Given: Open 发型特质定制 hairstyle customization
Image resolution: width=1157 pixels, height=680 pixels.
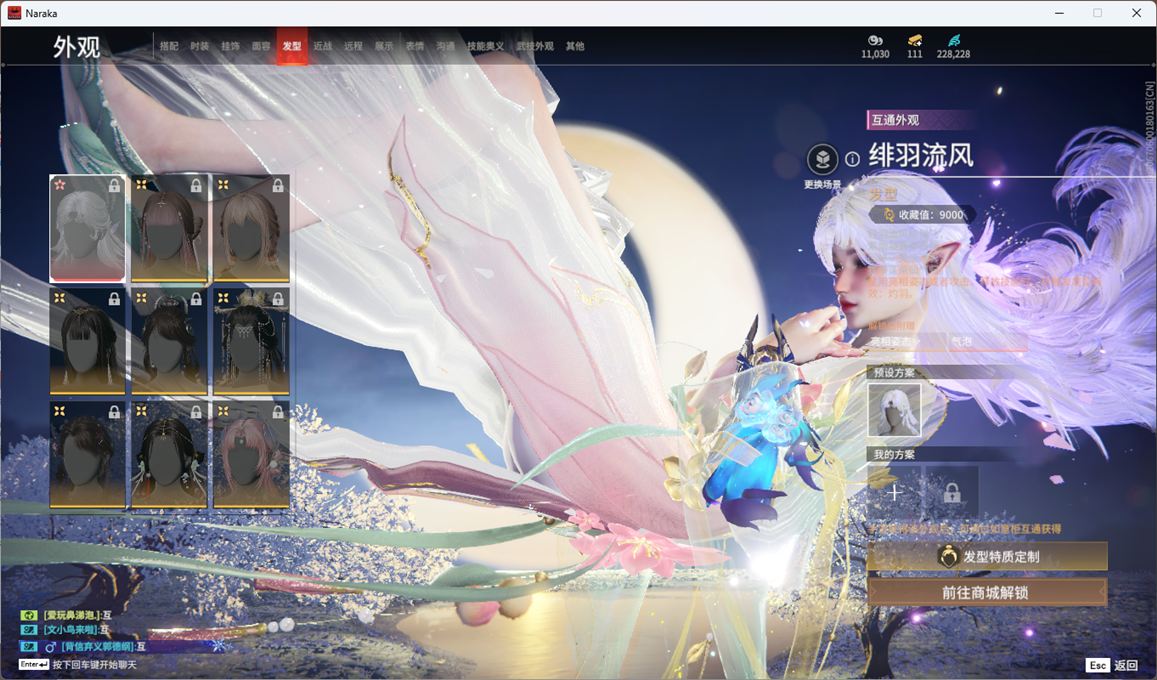Looking at the screenshot, I should (x=987, y=557).
